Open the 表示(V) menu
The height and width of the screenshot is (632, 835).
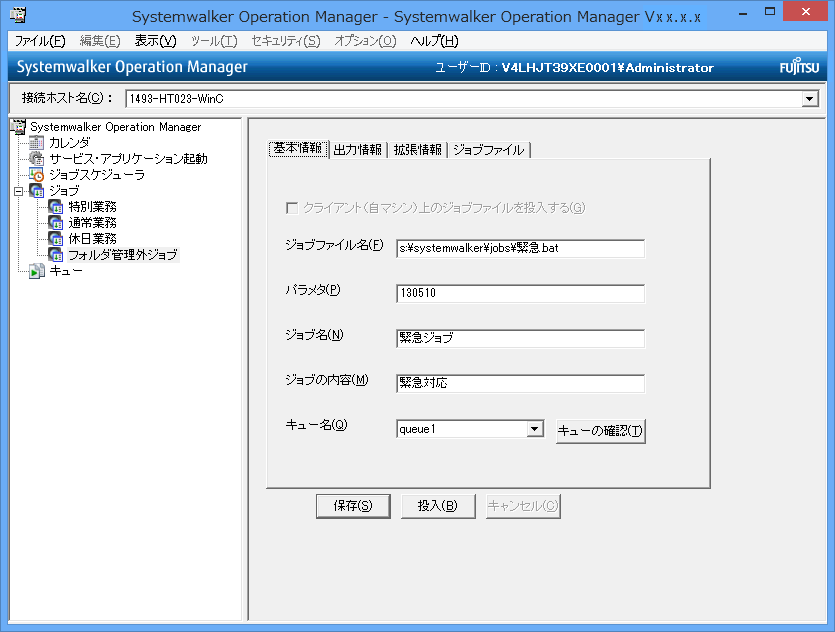pyautogui.click(x=155, y=41)
